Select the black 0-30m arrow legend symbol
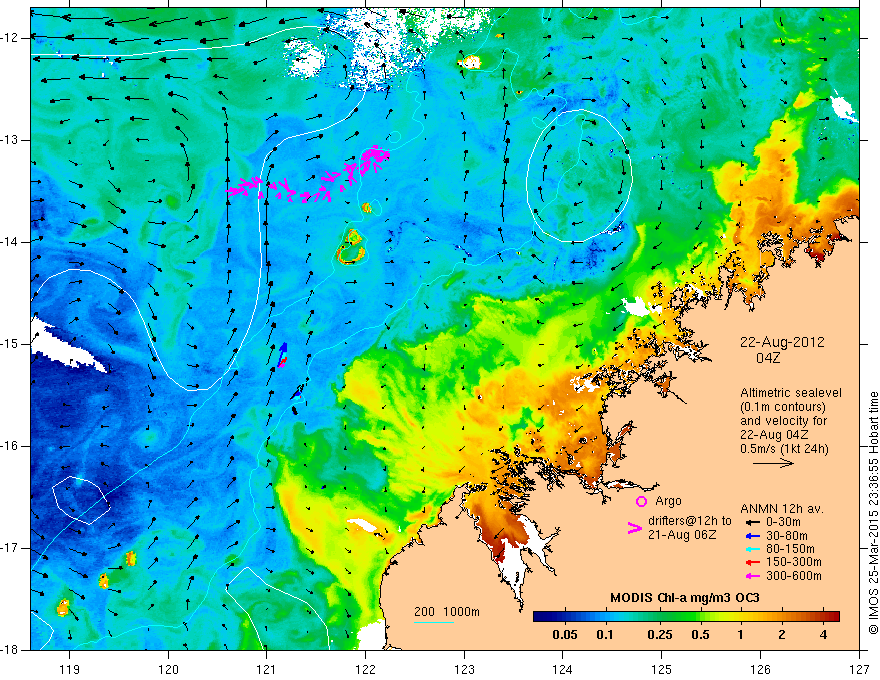The width and height of the screenshot is (880, 680). click(752, 522)
